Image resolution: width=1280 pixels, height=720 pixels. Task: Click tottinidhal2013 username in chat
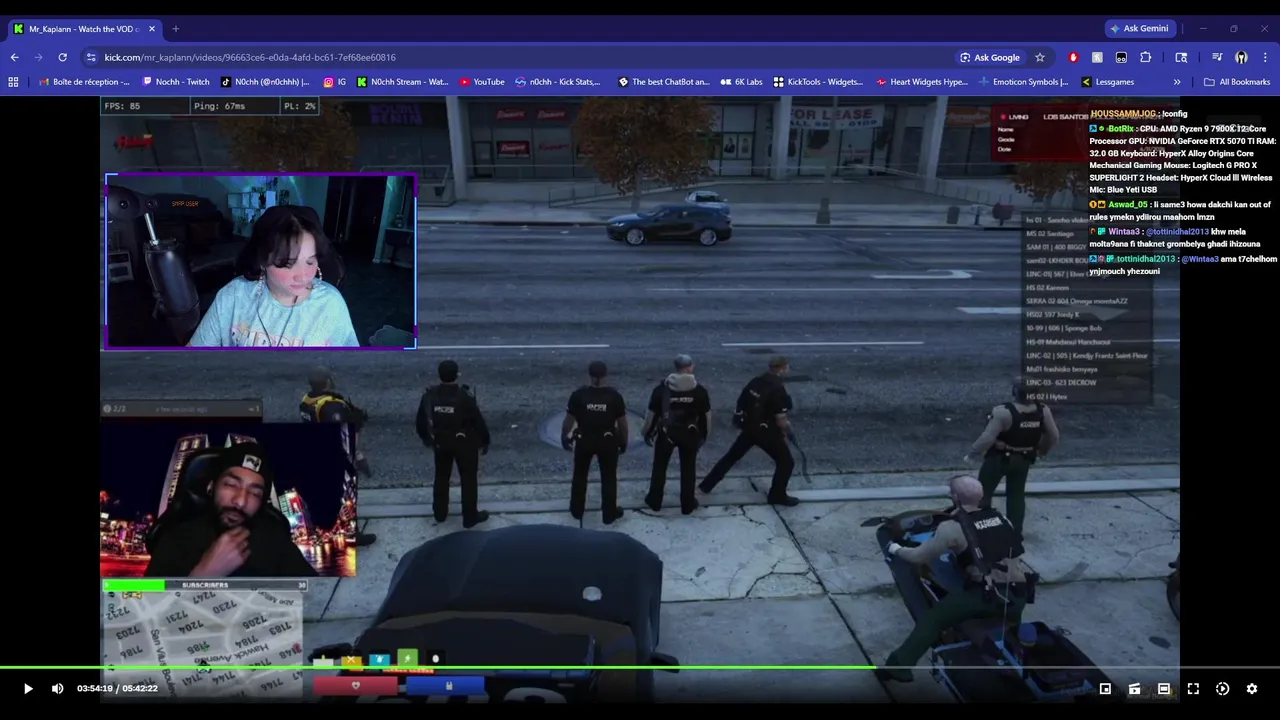(1148, 259)
